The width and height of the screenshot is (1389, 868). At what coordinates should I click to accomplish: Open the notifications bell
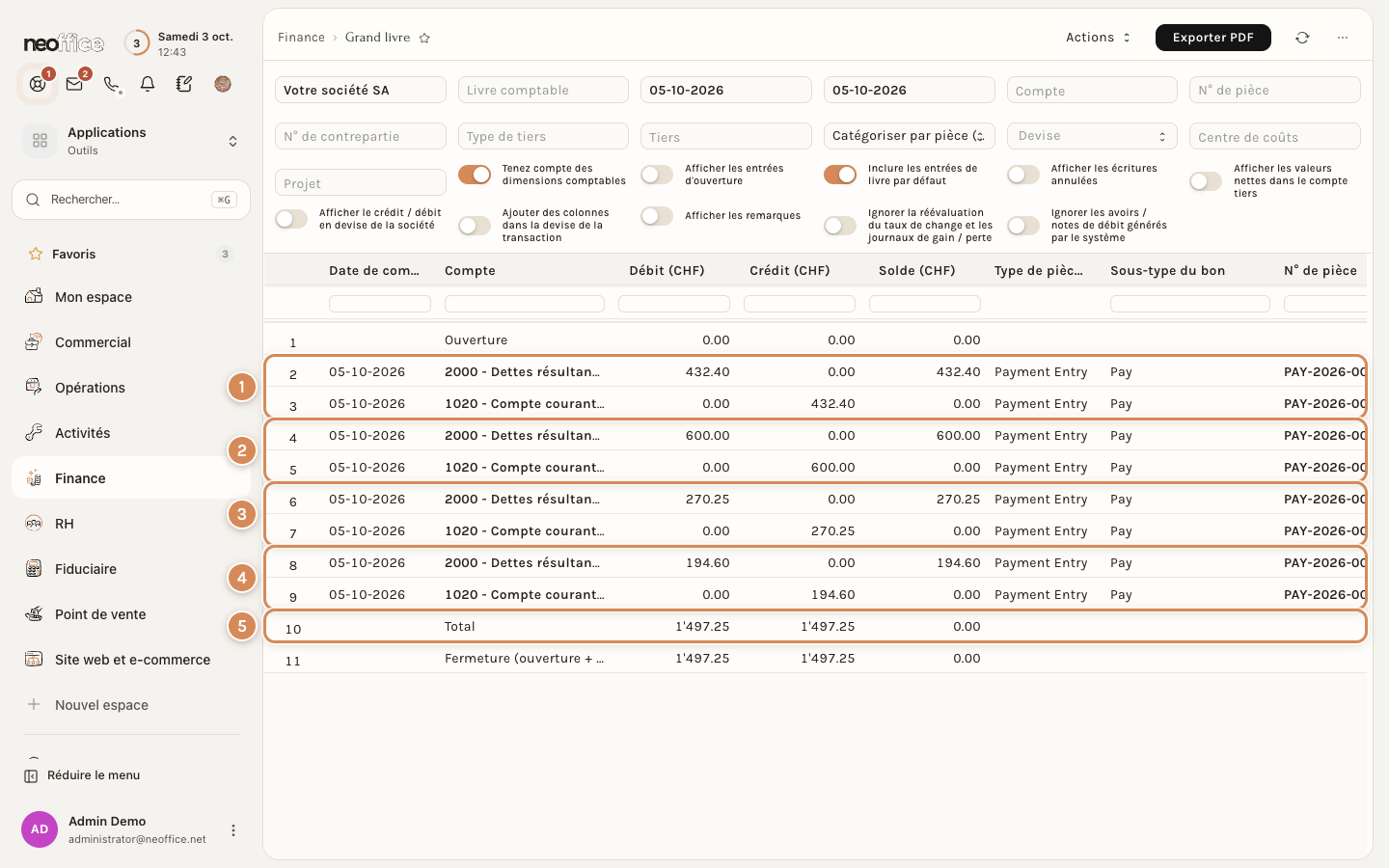(x=148, y=84)
